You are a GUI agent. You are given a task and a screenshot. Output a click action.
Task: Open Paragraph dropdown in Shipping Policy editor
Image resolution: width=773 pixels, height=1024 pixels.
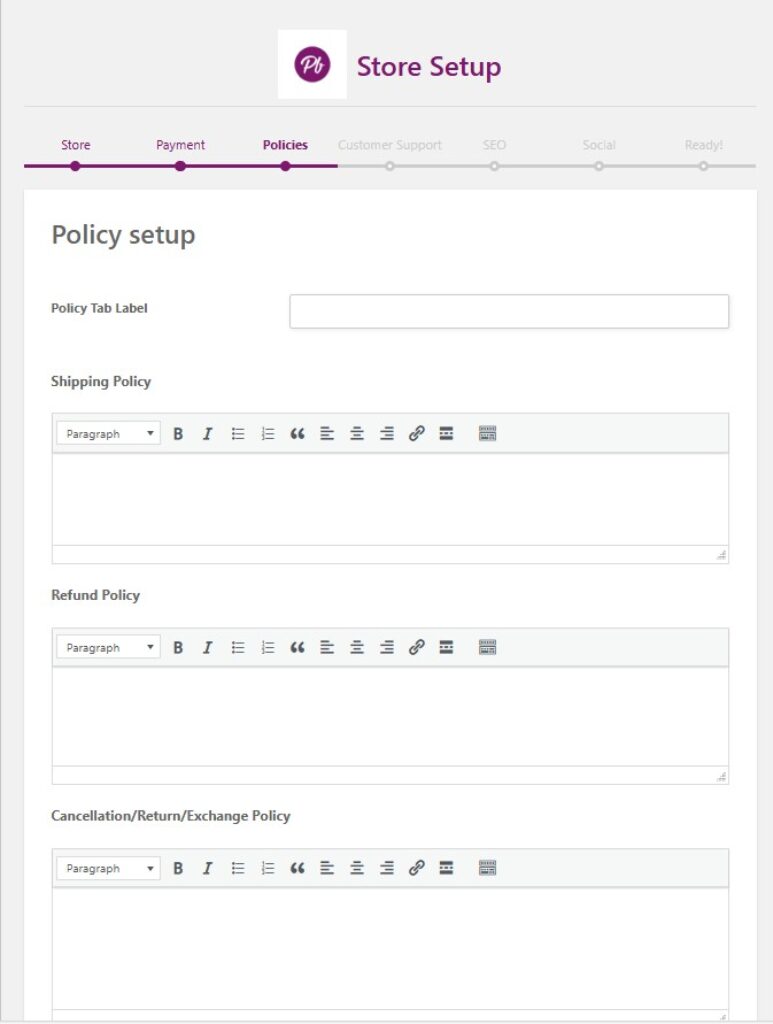tap(108, 434)
